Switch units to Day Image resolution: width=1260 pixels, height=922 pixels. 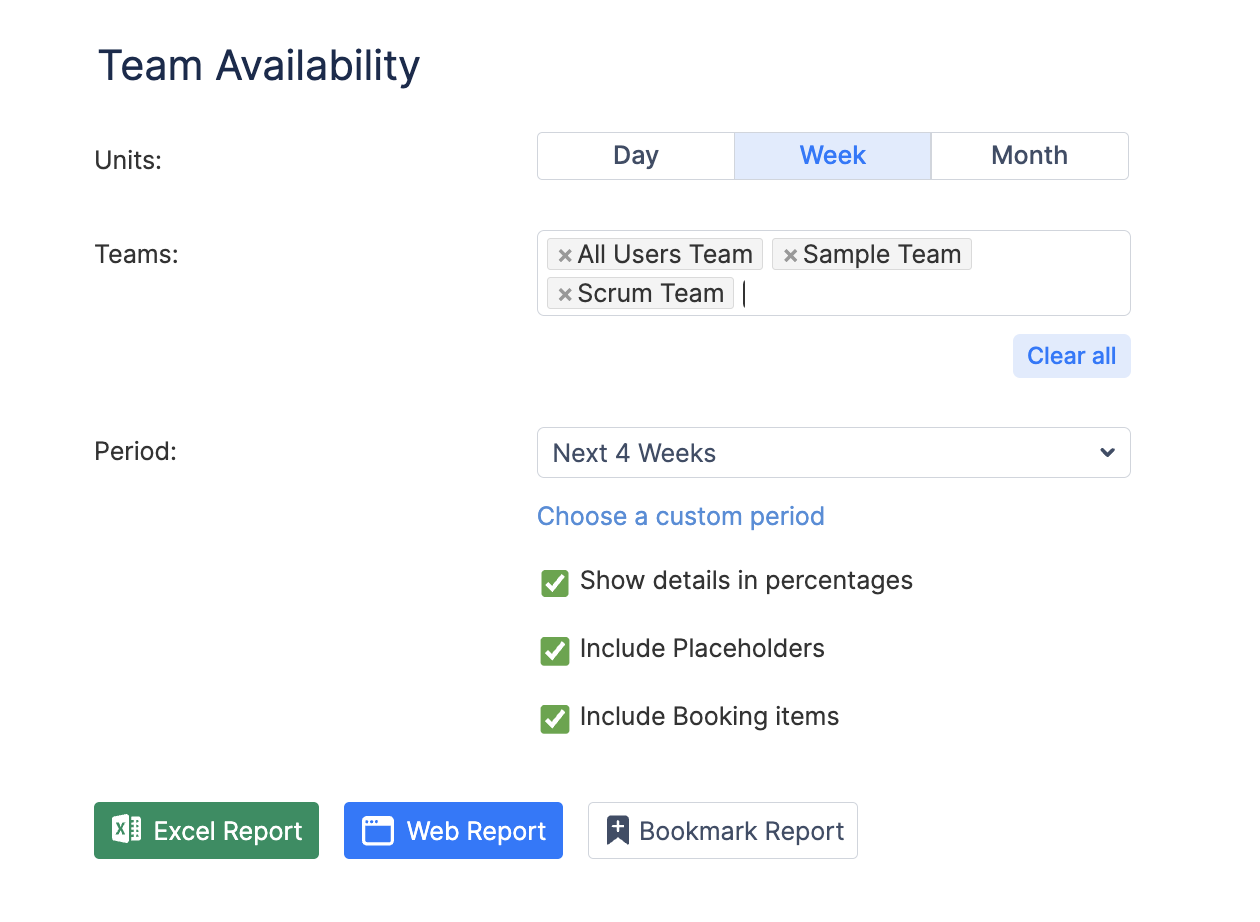pyautogui.click(x=636, y=156)
